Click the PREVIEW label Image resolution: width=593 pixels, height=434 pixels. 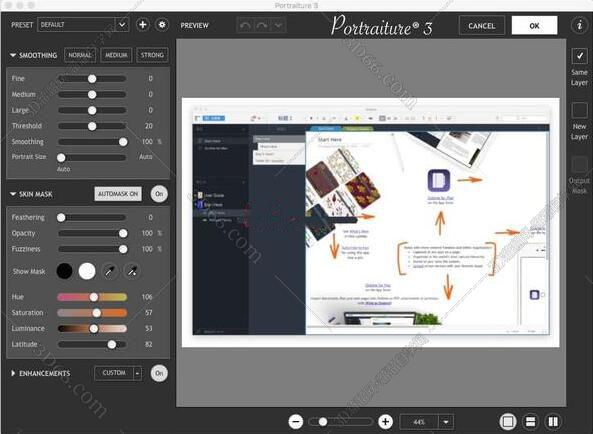click(x=194, y=25)
